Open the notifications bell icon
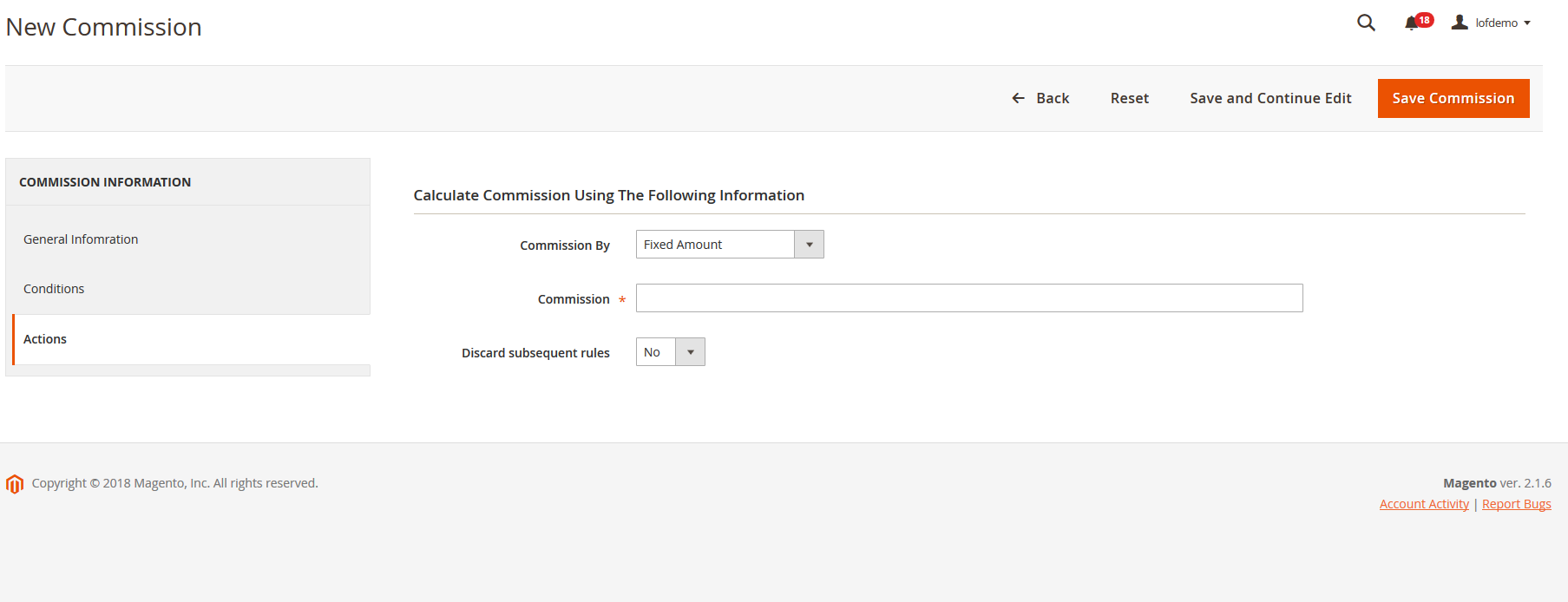Screen dimensions: 1568x602 [x=1411, y=23]
